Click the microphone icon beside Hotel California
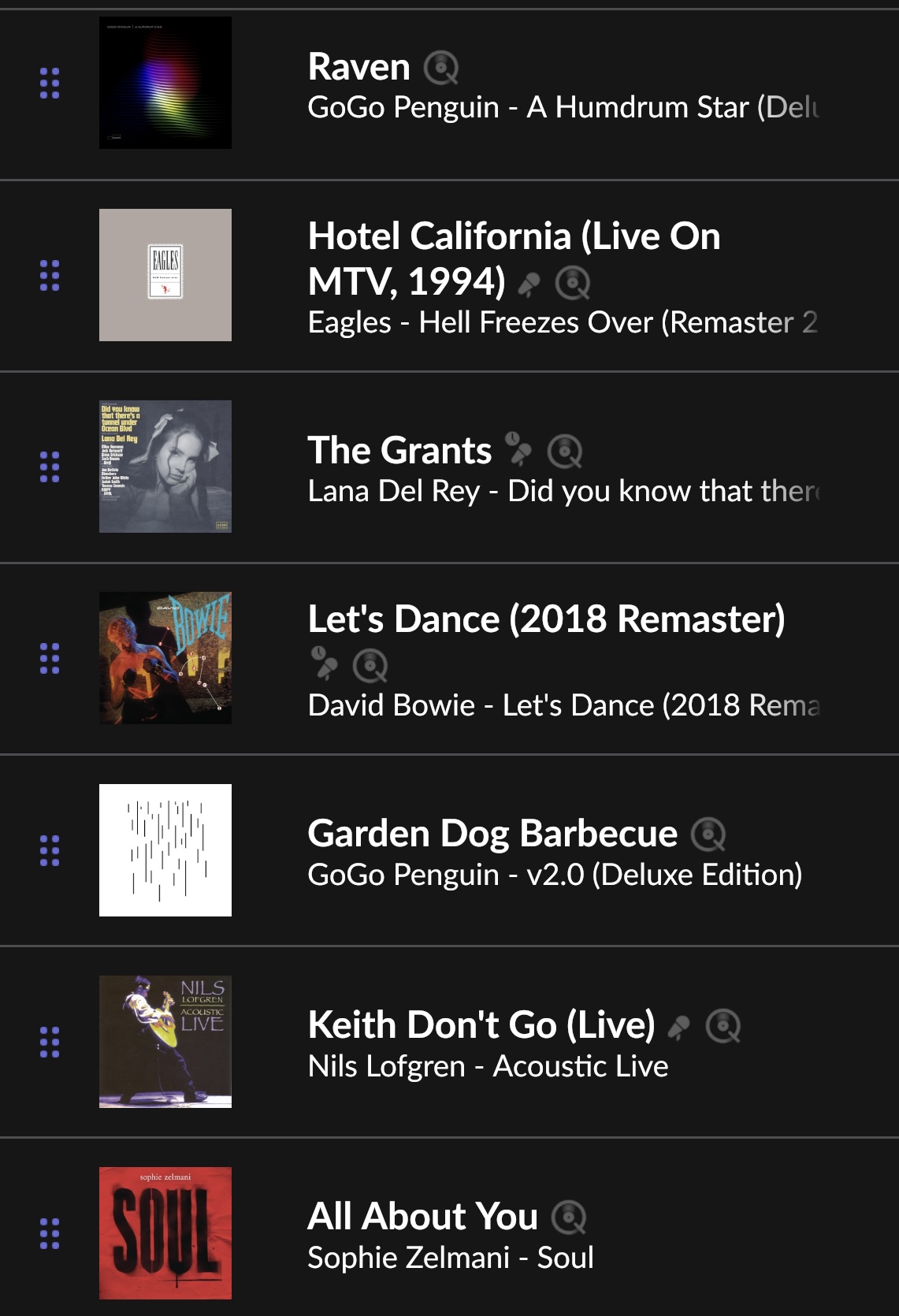This screenshot has width=899, height=1316. (x=529, y=284)
